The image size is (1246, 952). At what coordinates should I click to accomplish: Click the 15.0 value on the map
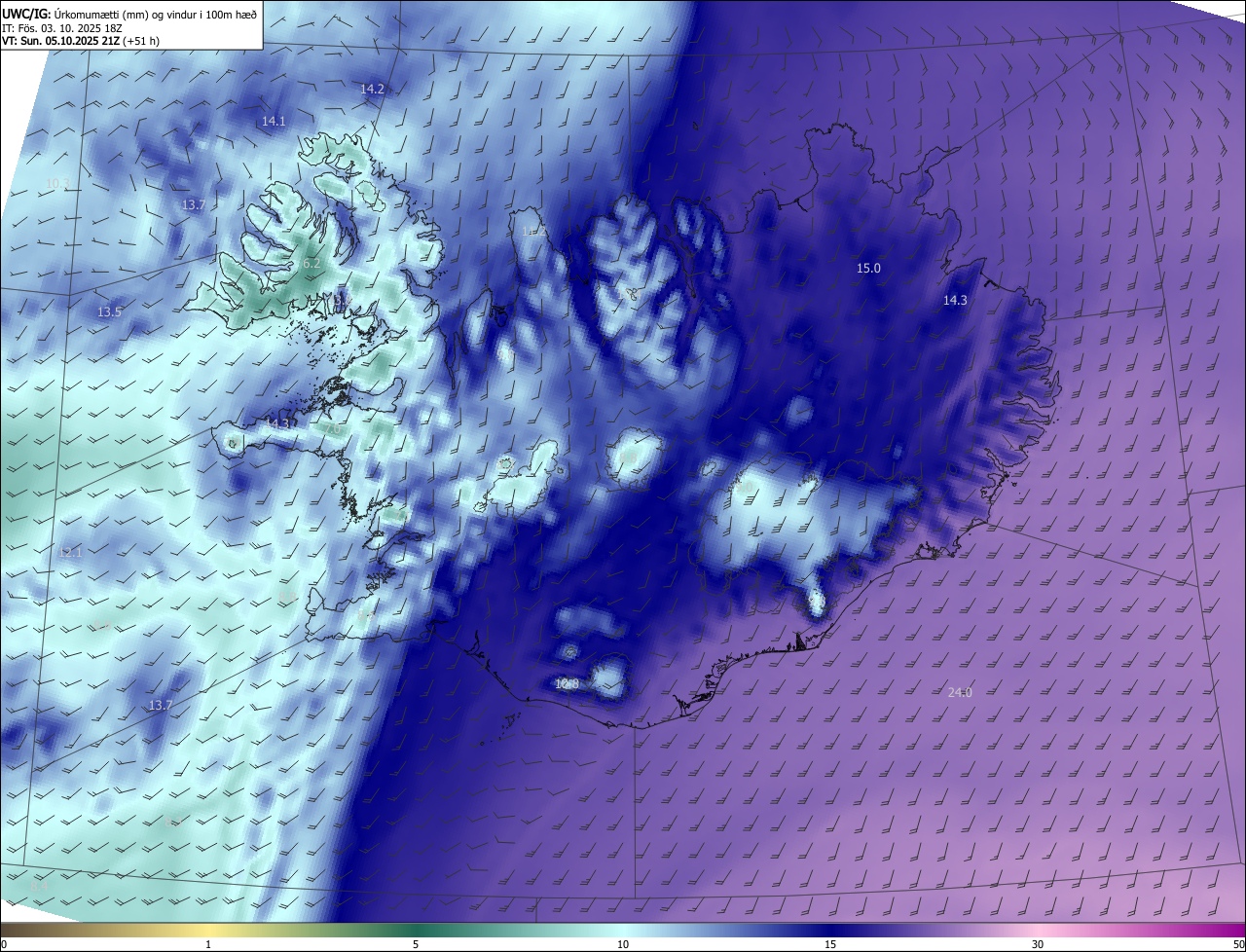tap(868, 269)
